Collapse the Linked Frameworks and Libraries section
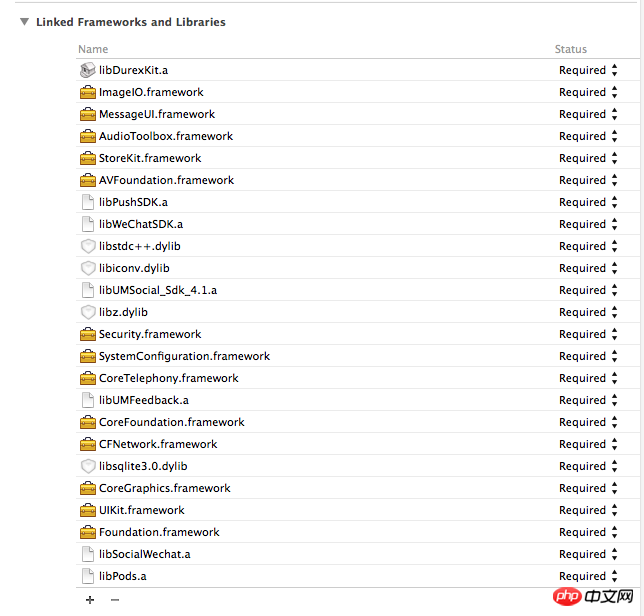The height and width of the screenshot is (616, 644). [25, 22]
